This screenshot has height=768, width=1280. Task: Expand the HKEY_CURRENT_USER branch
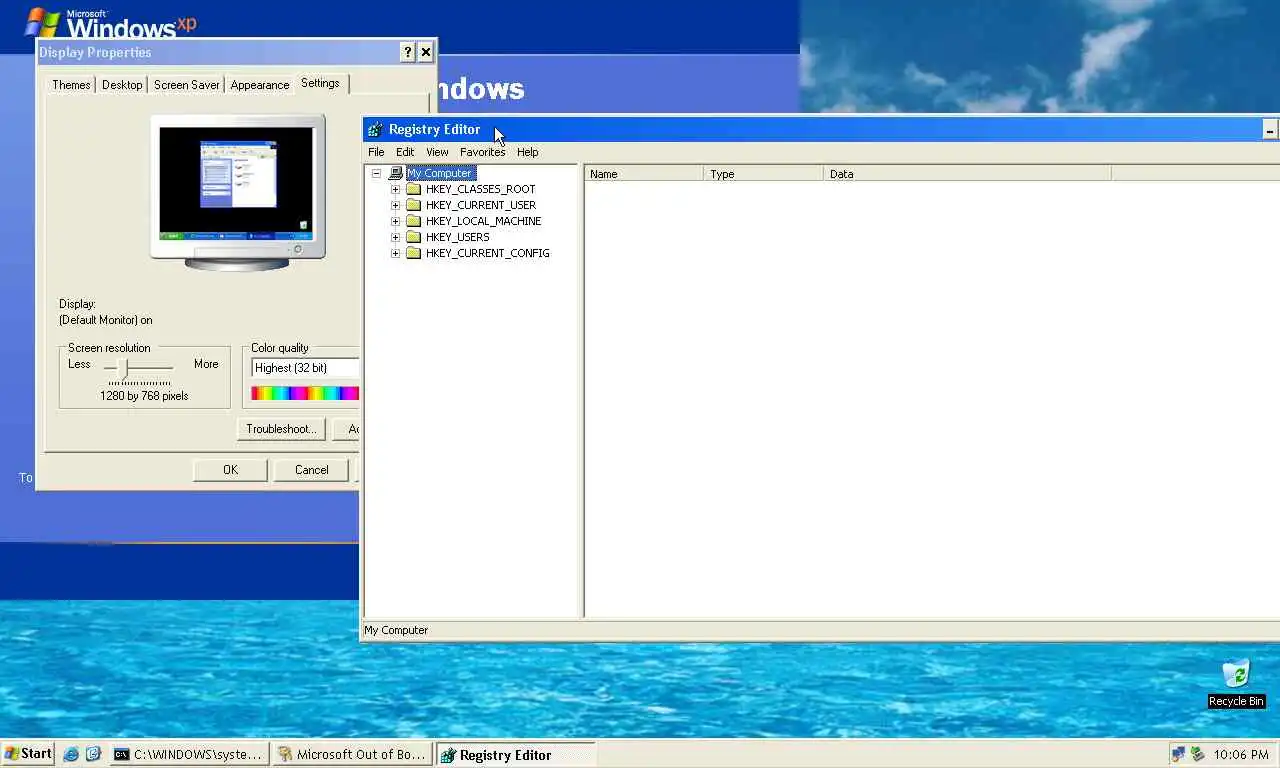395,205
